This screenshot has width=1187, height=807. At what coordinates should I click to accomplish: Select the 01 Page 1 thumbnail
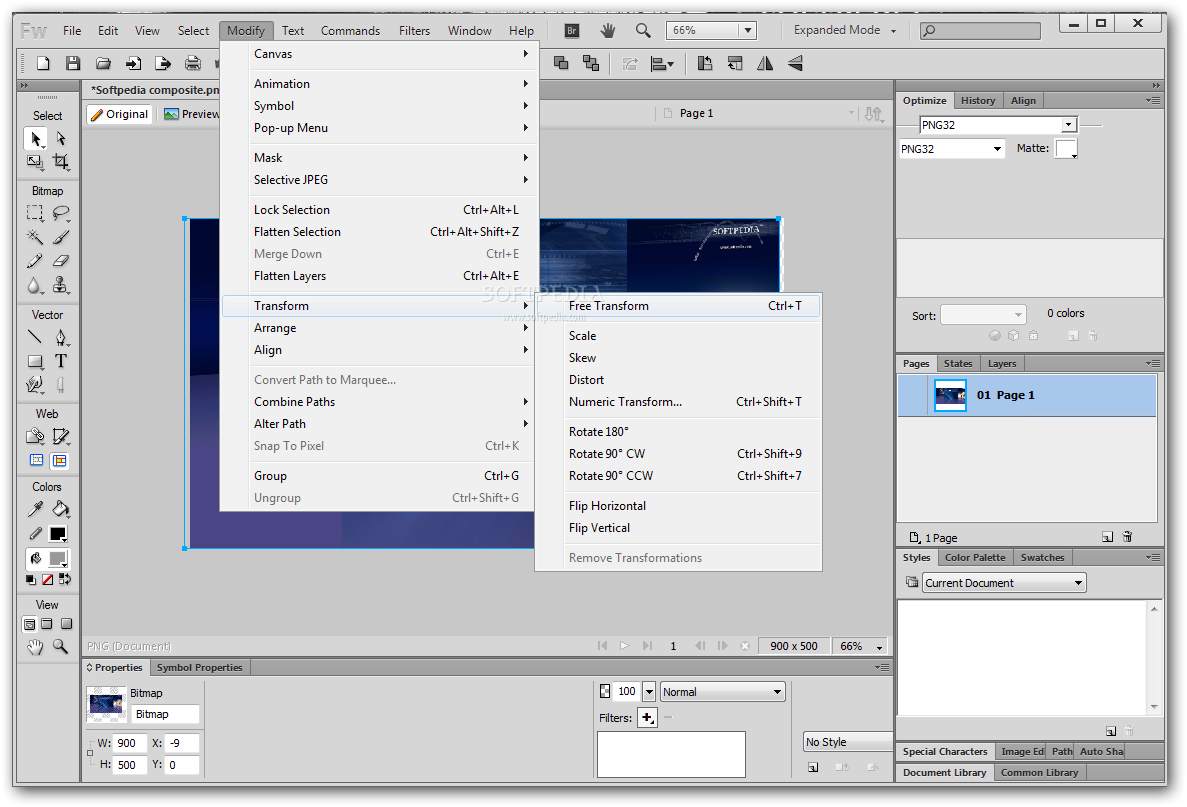pos(950,395)
